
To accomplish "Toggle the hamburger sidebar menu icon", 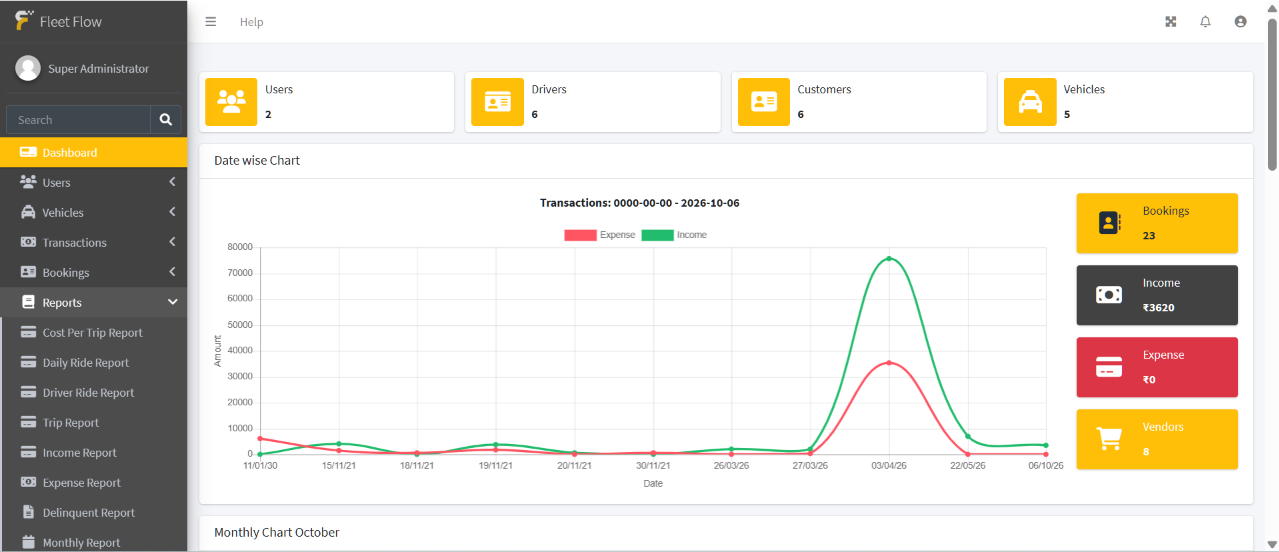I will (x=210, y=21).
